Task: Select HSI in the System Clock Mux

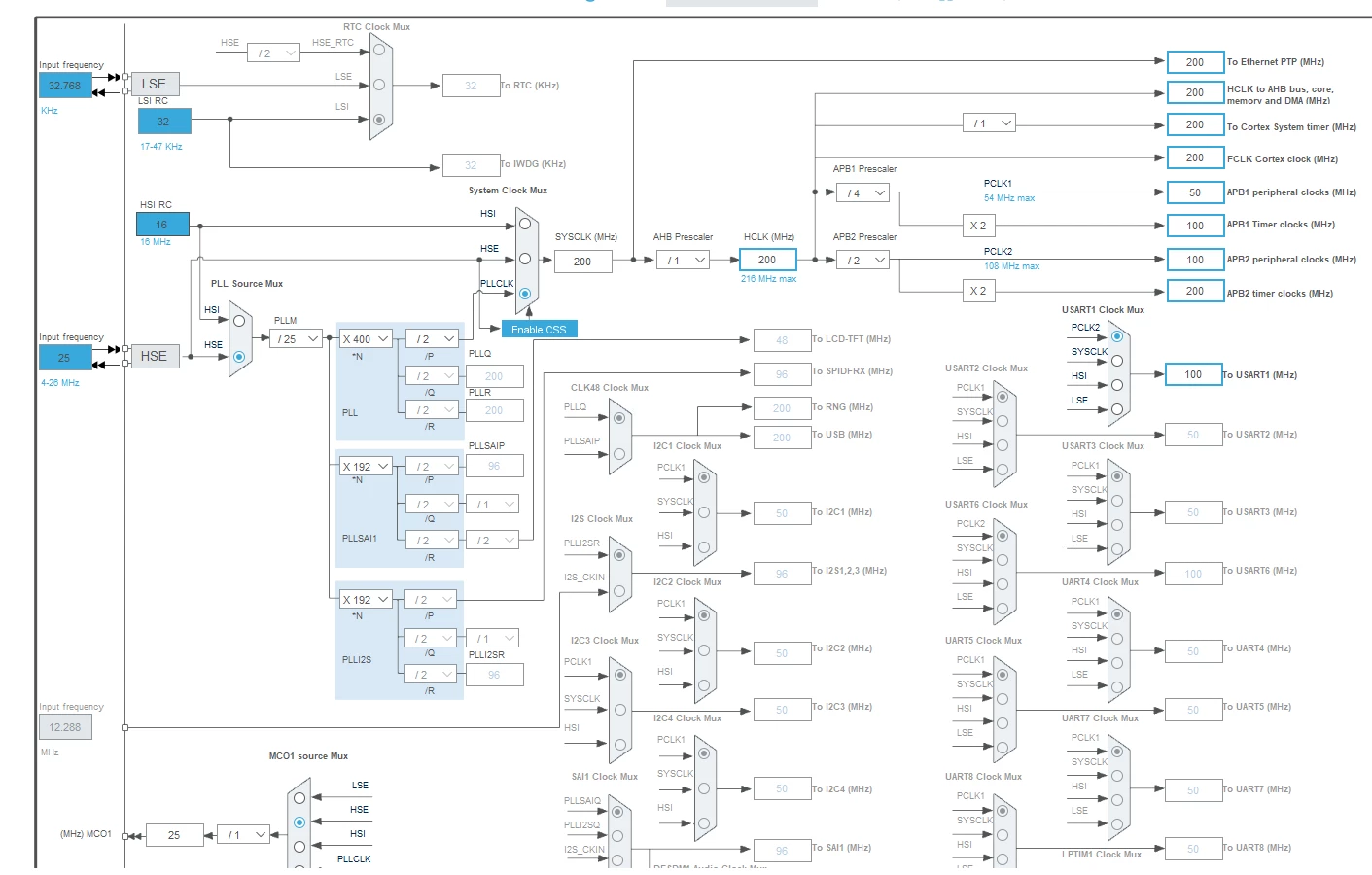Action: tap(525, 224)
